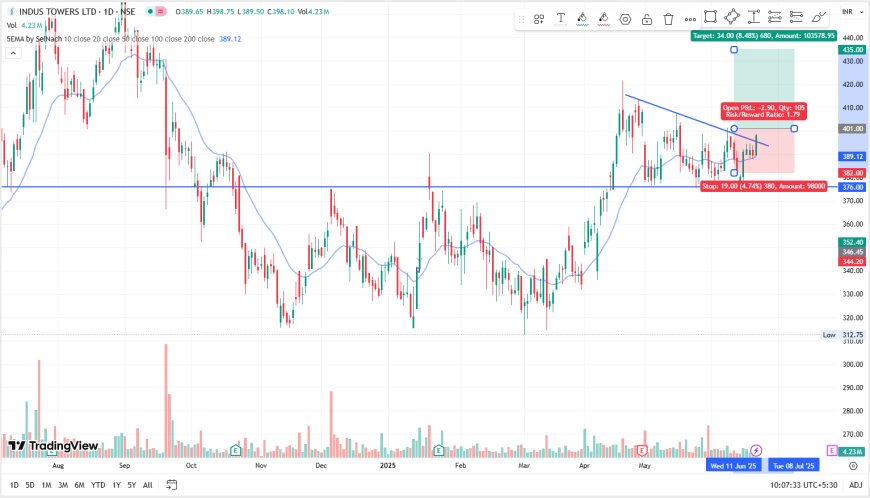Open chart scale settings gear icon
The height and width of the screenshot is (498, 870).
(853, 466)
